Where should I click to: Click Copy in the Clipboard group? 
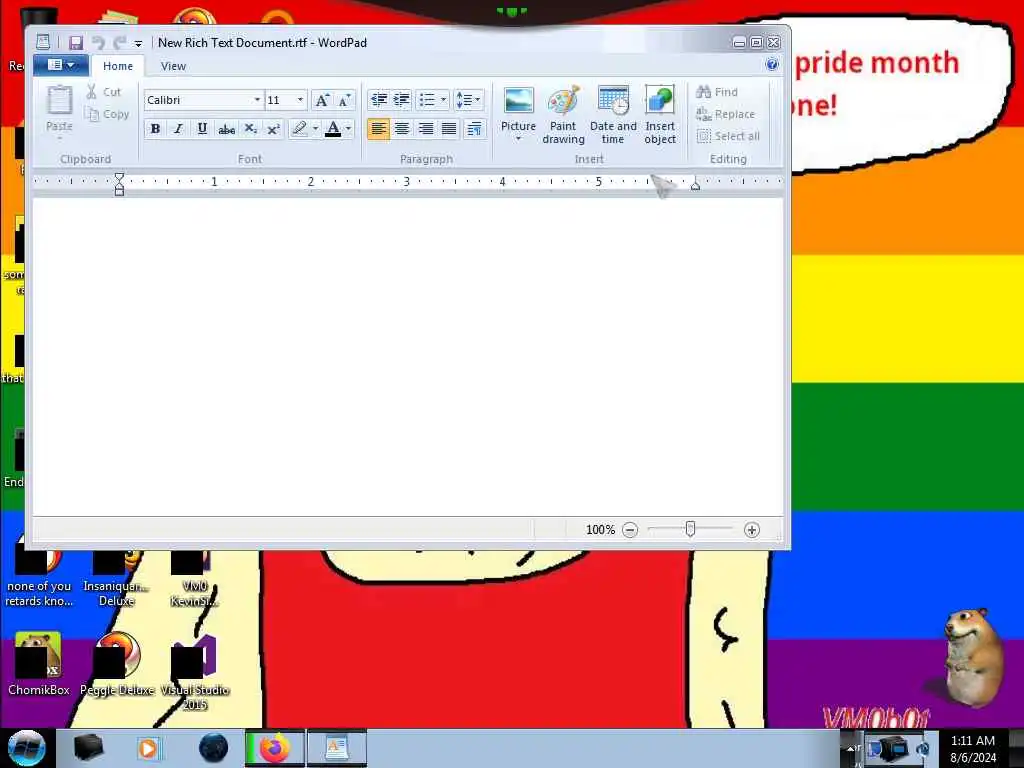point(107,114)
